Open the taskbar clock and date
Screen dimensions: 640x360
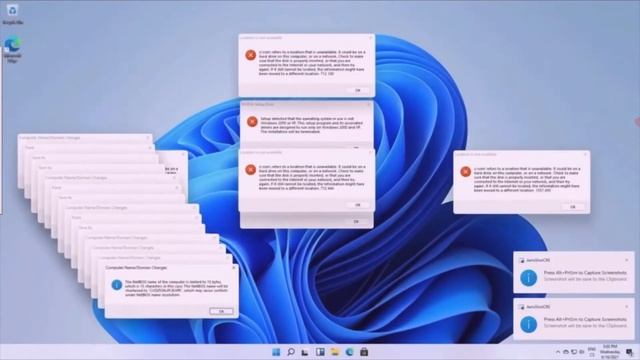(610, 351)
